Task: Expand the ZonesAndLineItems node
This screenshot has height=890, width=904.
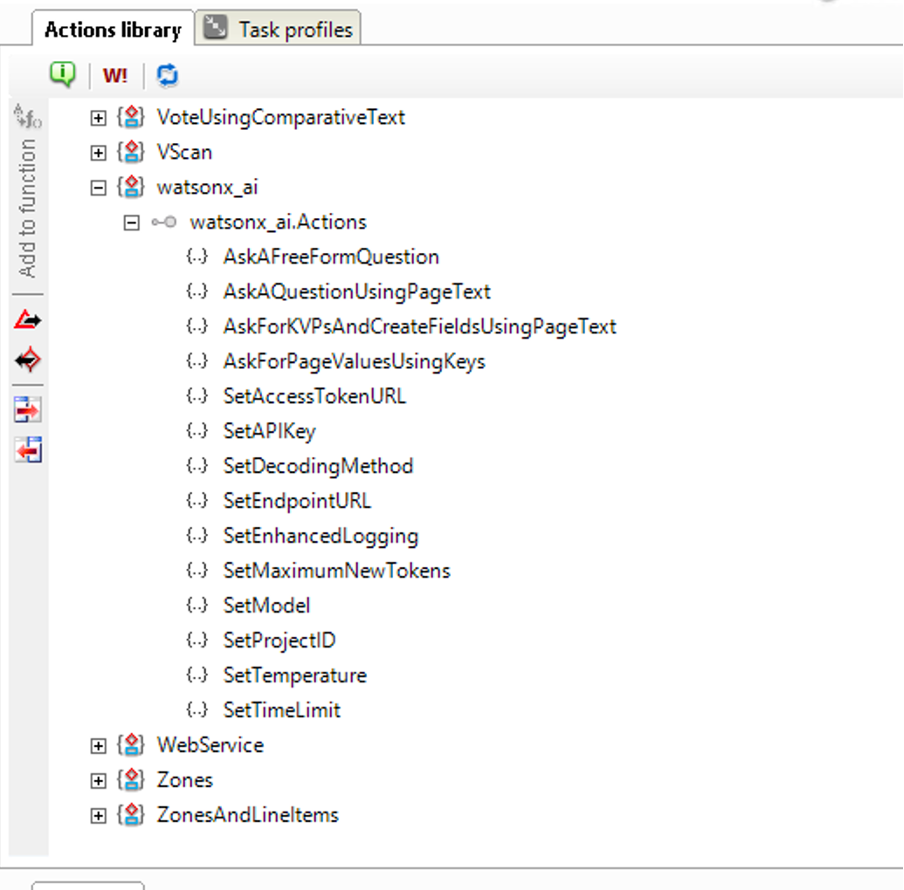Action: (x=98, y=816)
